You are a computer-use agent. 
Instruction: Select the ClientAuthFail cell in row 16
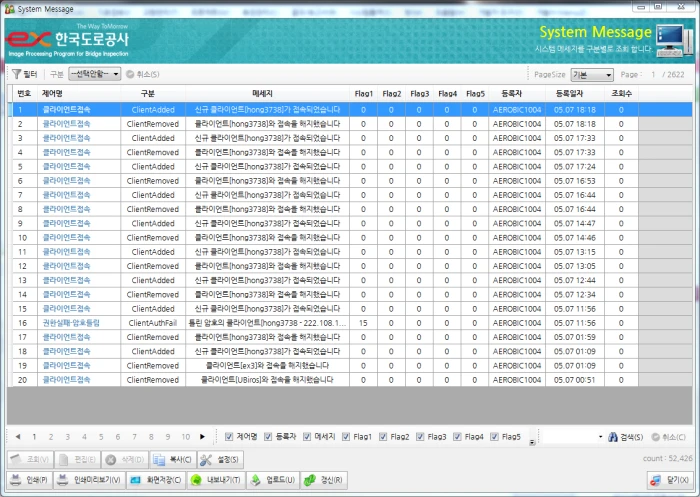pos(153,323)
